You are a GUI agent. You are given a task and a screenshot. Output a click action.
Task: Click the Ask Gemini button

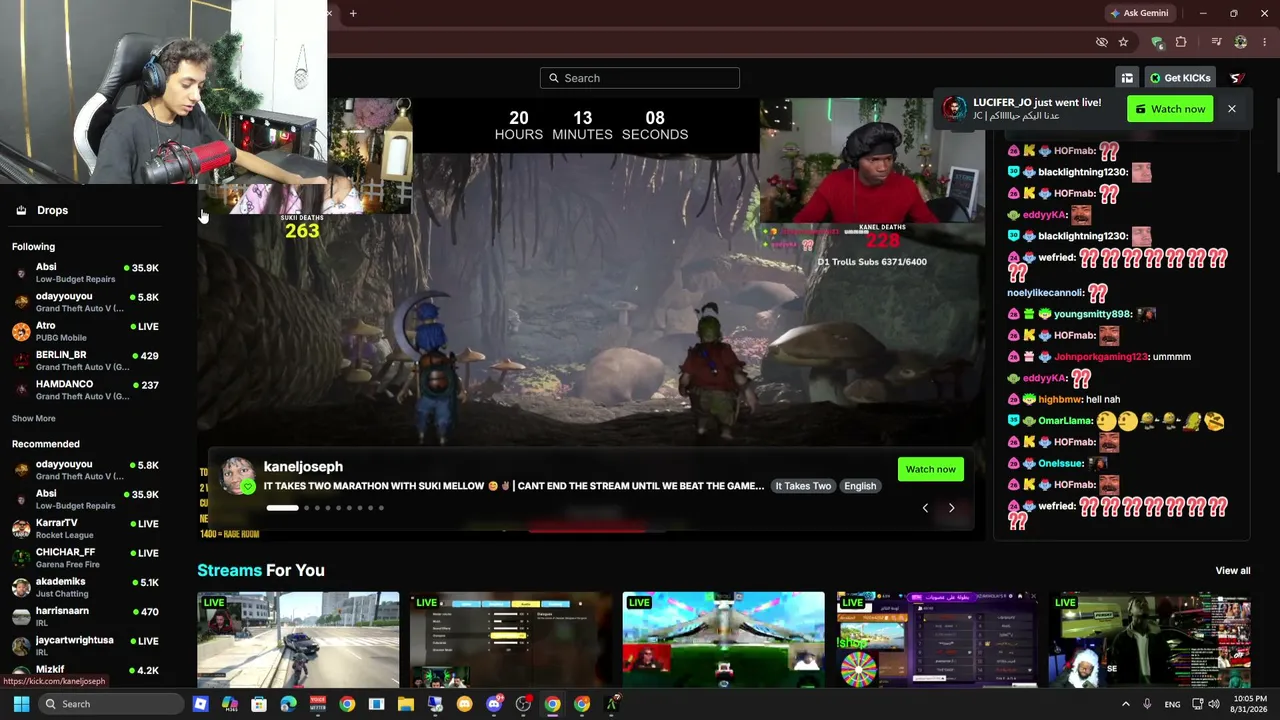pyautogui.click(x=1139, y=13)
